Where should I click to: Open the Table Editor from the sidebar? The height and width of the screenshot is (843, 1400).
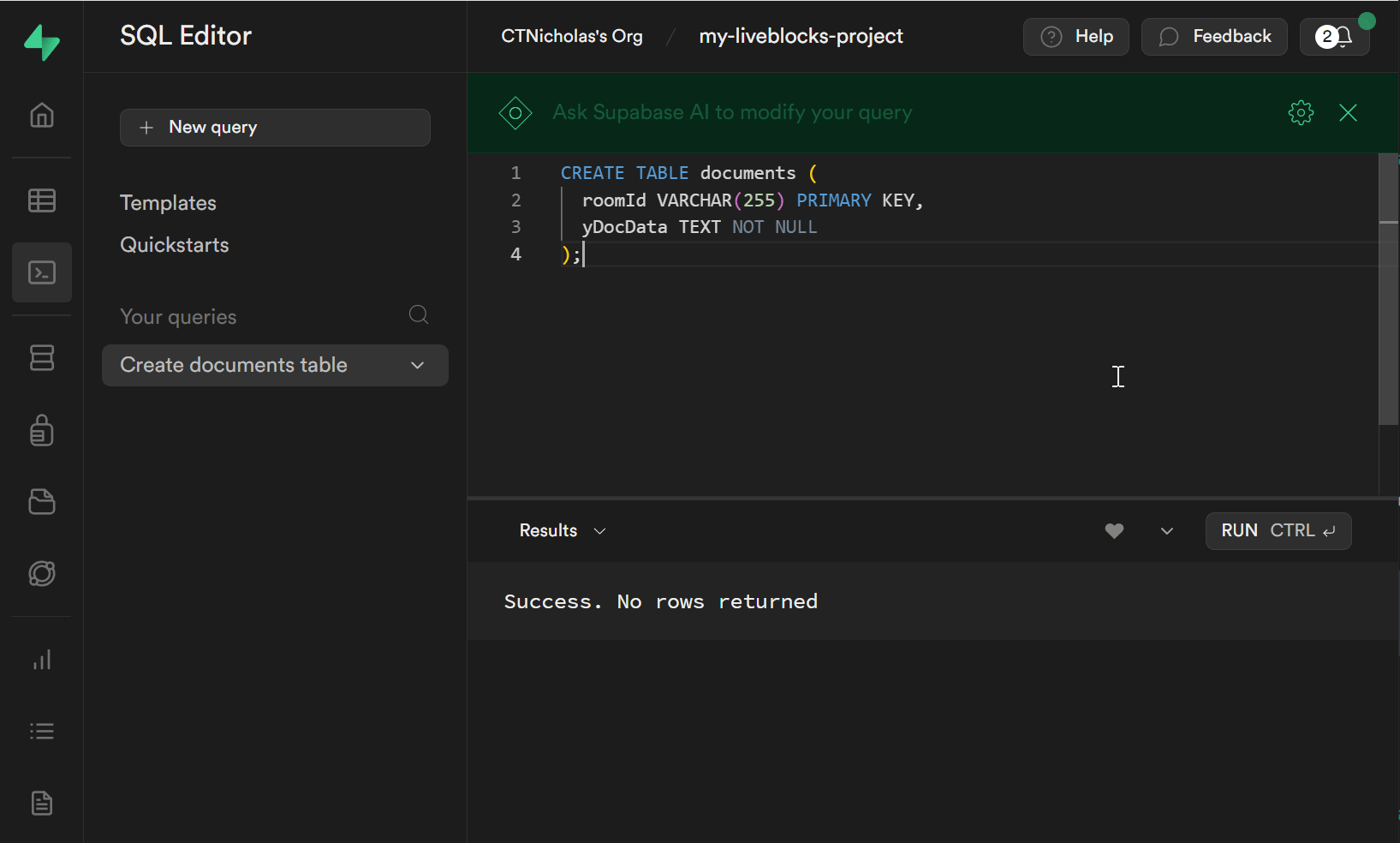(41, 200)
